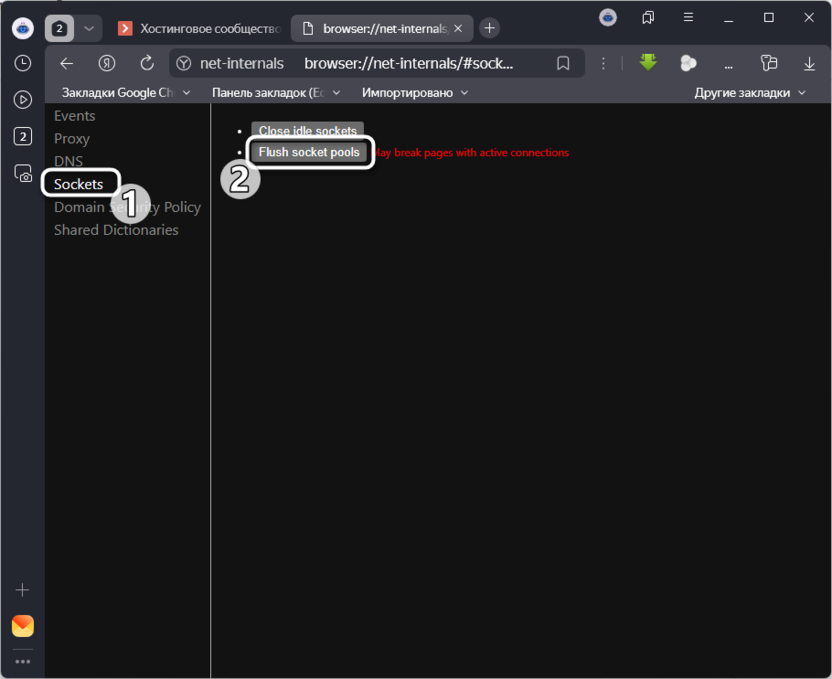Open the DNS section

68,161
